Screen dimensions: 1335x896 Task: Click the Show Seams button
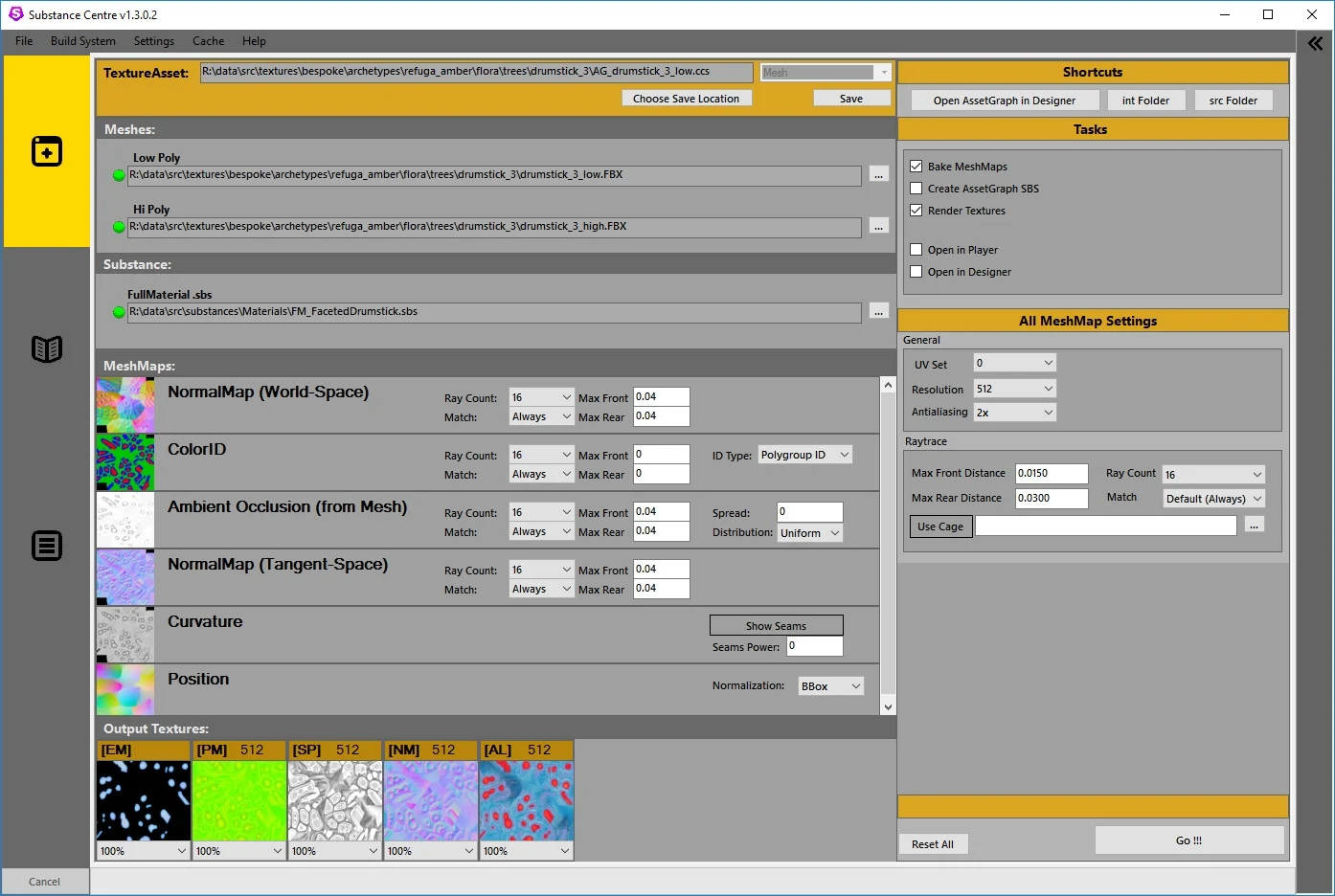pyautogui.click(x=777, y=625)
